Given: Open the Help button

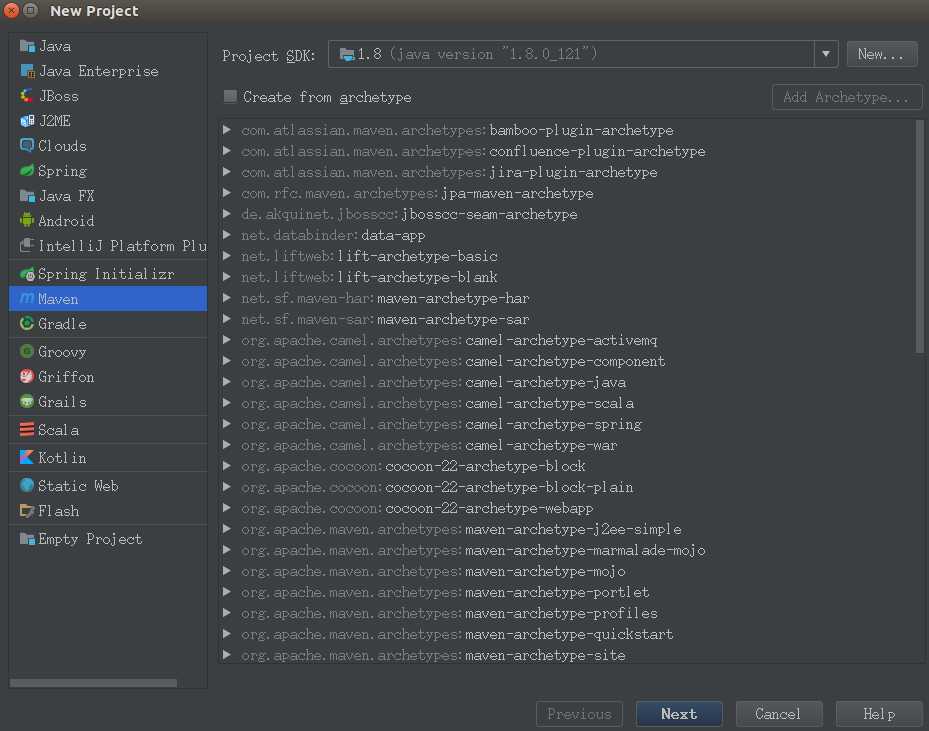Looking at the screenshot, I should pyautogui.click(x=879, y=714).
